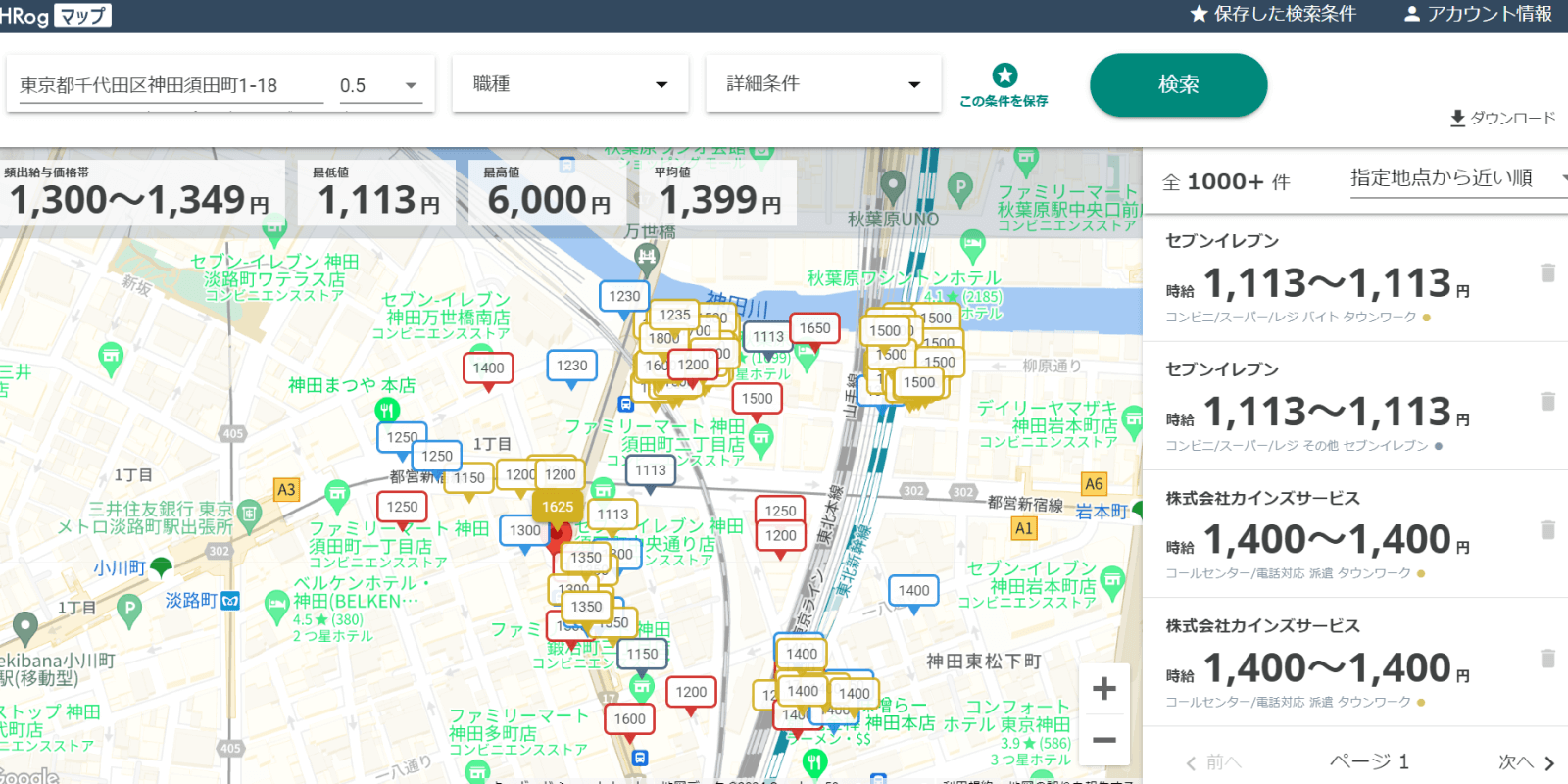Click the red 1400 marker near 神田まつや

[488, 369]
